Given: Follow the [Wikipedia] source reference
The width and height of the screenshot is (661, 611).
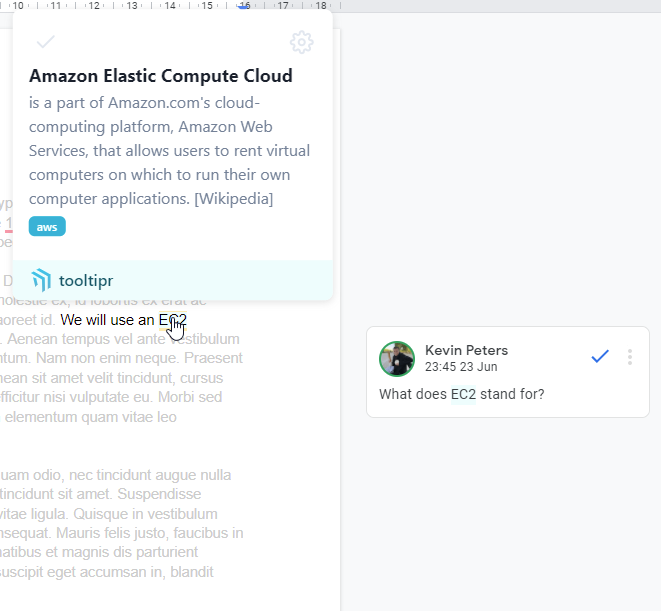Looking at the screenshot, I should (233, 199).
